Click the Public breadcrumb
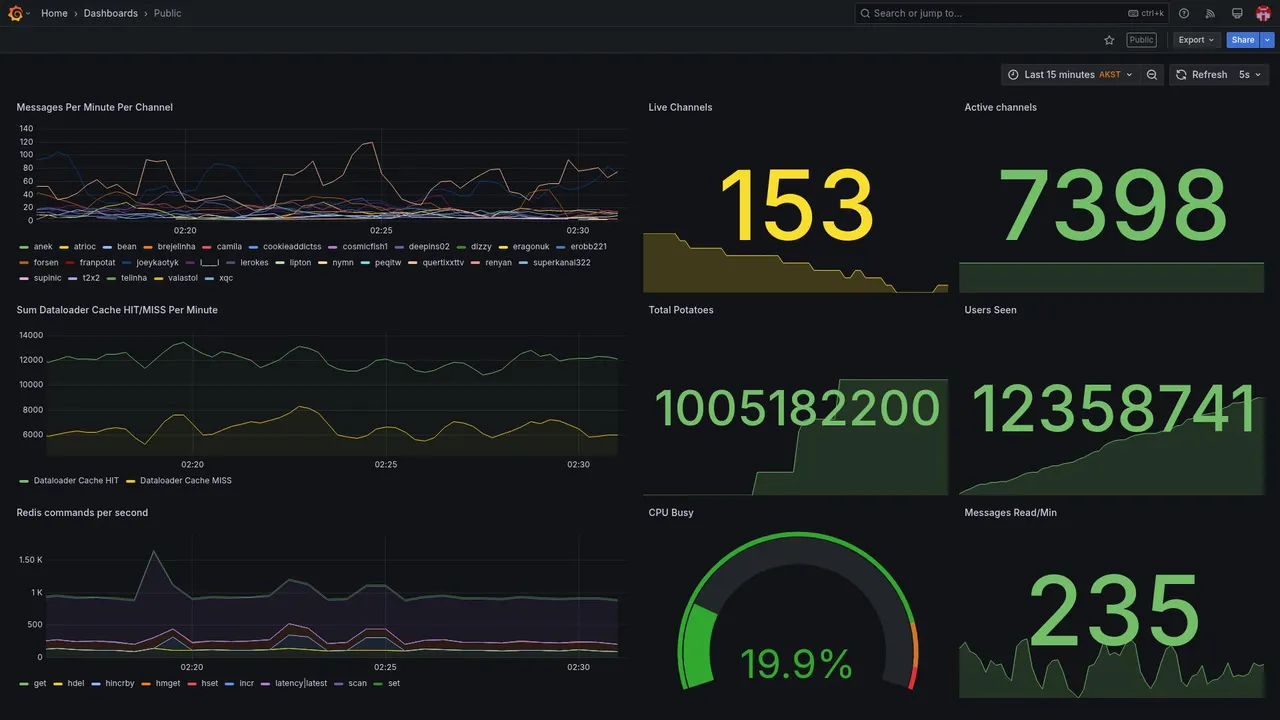Viewport: 1280px width, 720px height. click(168, 13)
